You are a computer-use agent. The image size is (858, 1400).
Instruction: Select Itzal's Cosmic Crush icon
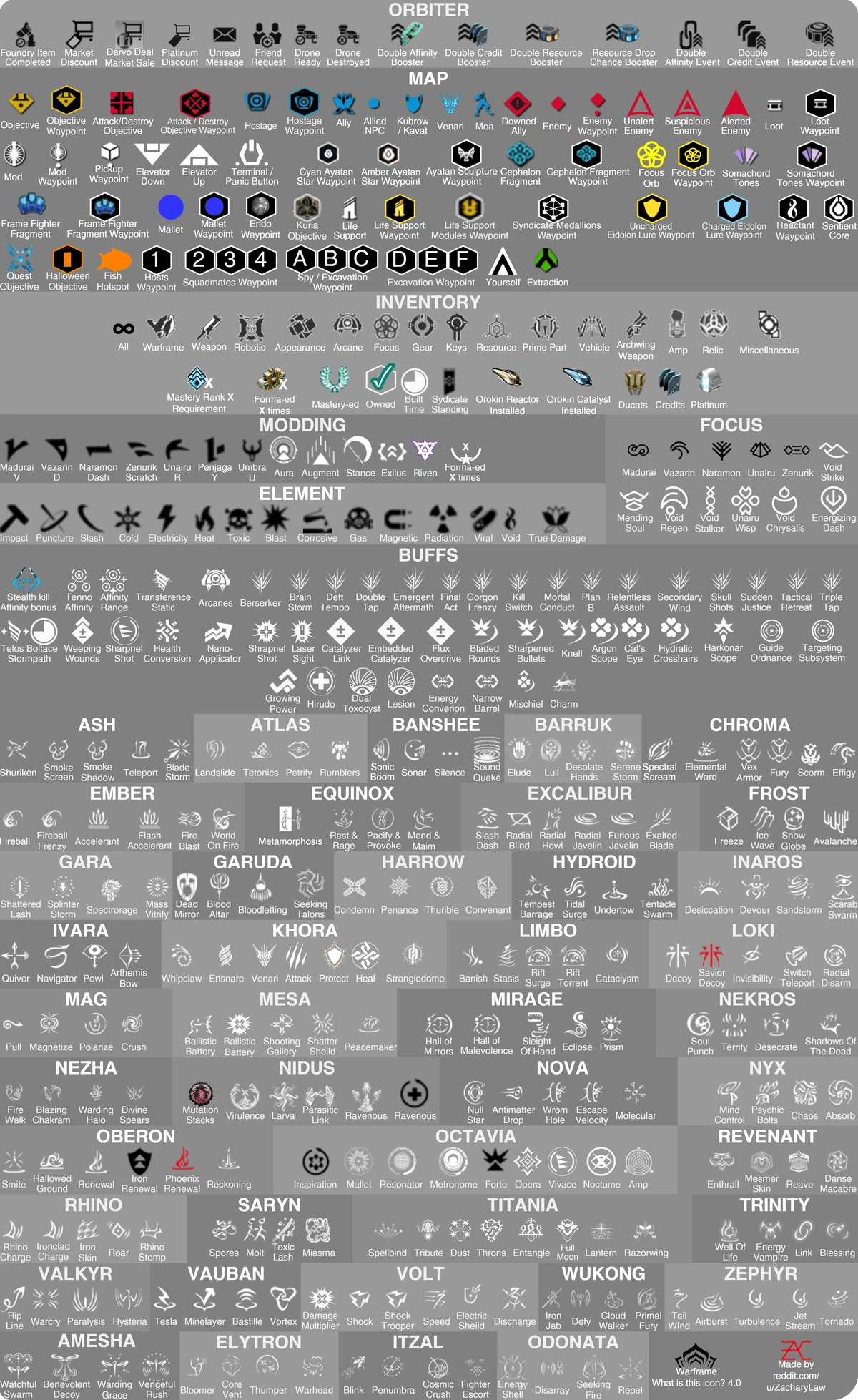pyautogui.click(x=438, y=1369)
